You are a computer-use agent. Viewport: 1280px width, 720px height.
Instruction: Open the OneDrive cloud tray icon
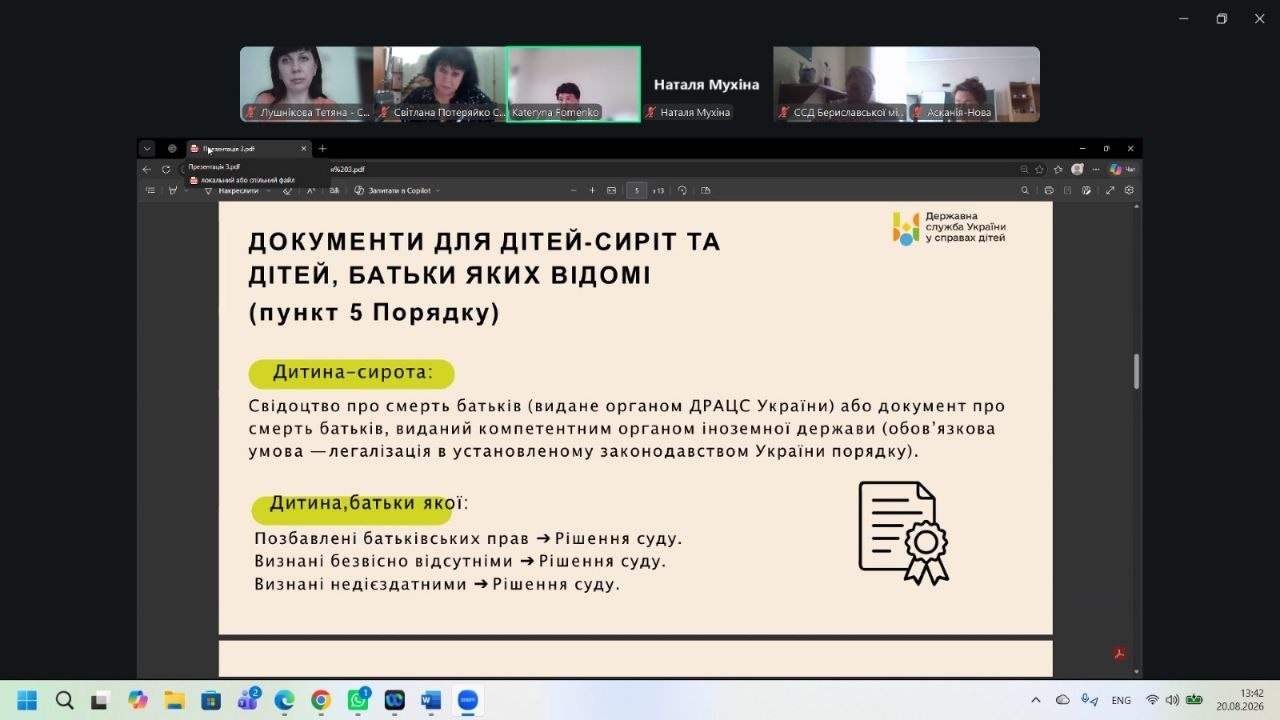point(1063,700)
